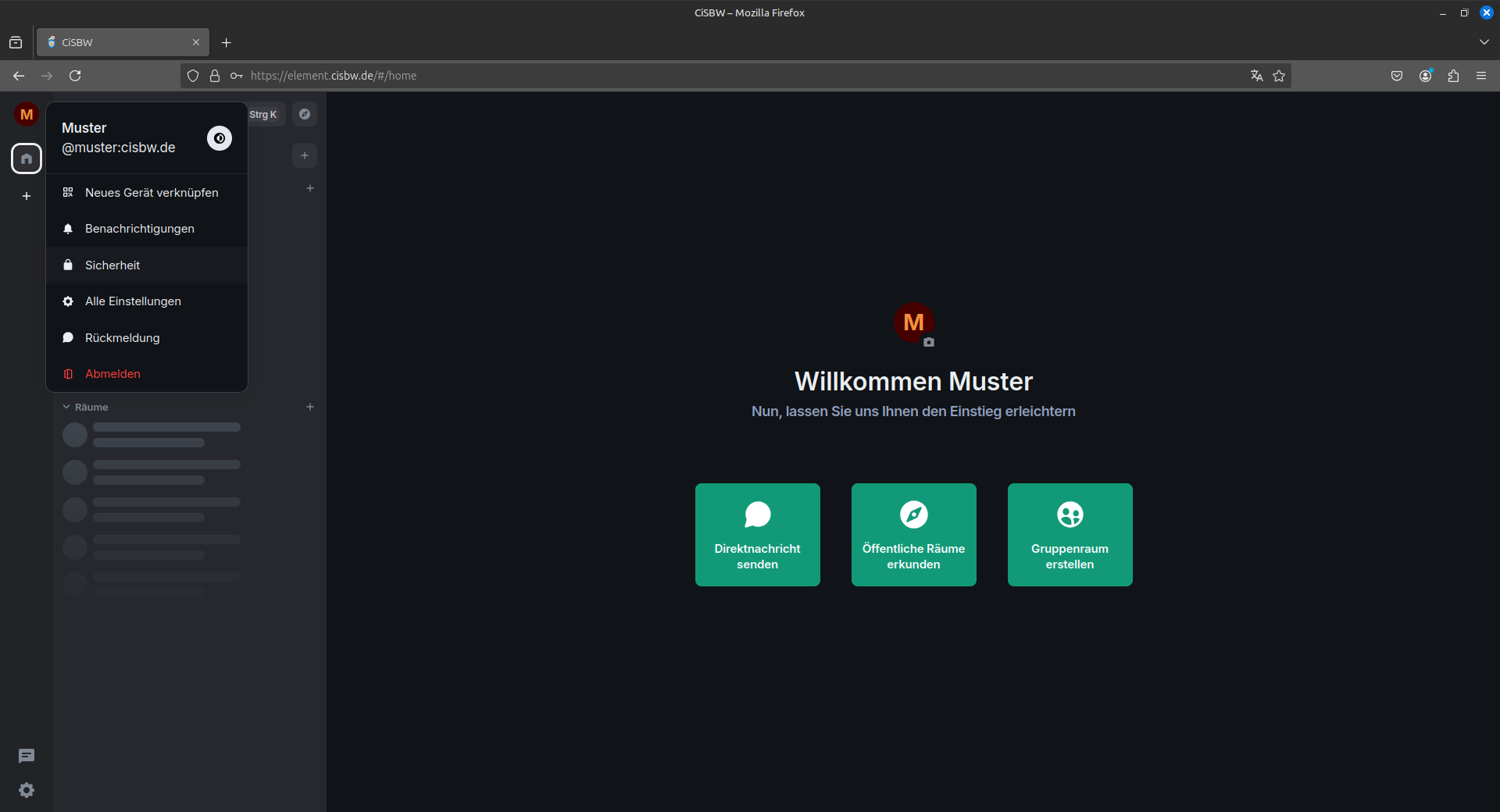
Task: Open quick settings gear in sidebar
Action: (x=27, y=790)
